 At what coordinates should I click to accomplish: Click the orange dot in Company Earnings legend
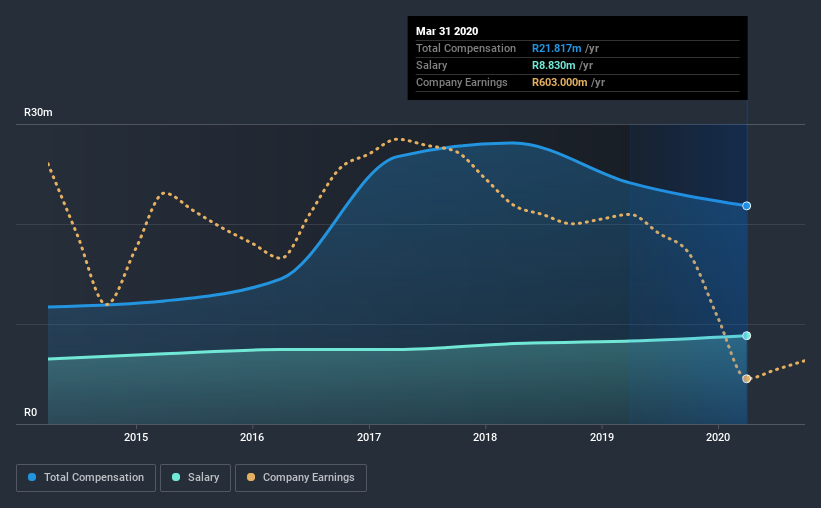(x=251, y=477)
